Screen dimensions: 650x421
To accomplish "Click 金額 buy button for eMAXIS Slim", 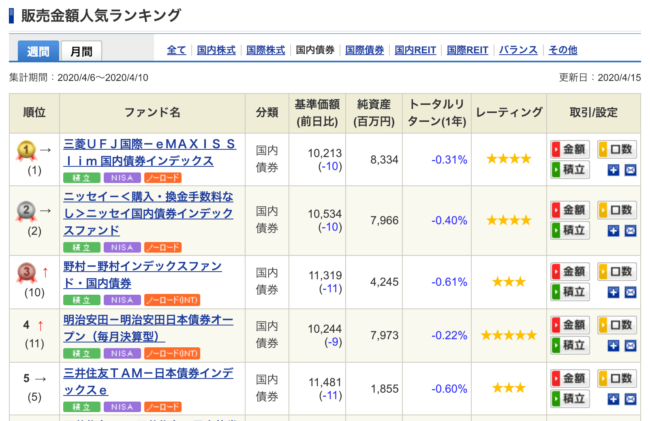I will point(569,150).
